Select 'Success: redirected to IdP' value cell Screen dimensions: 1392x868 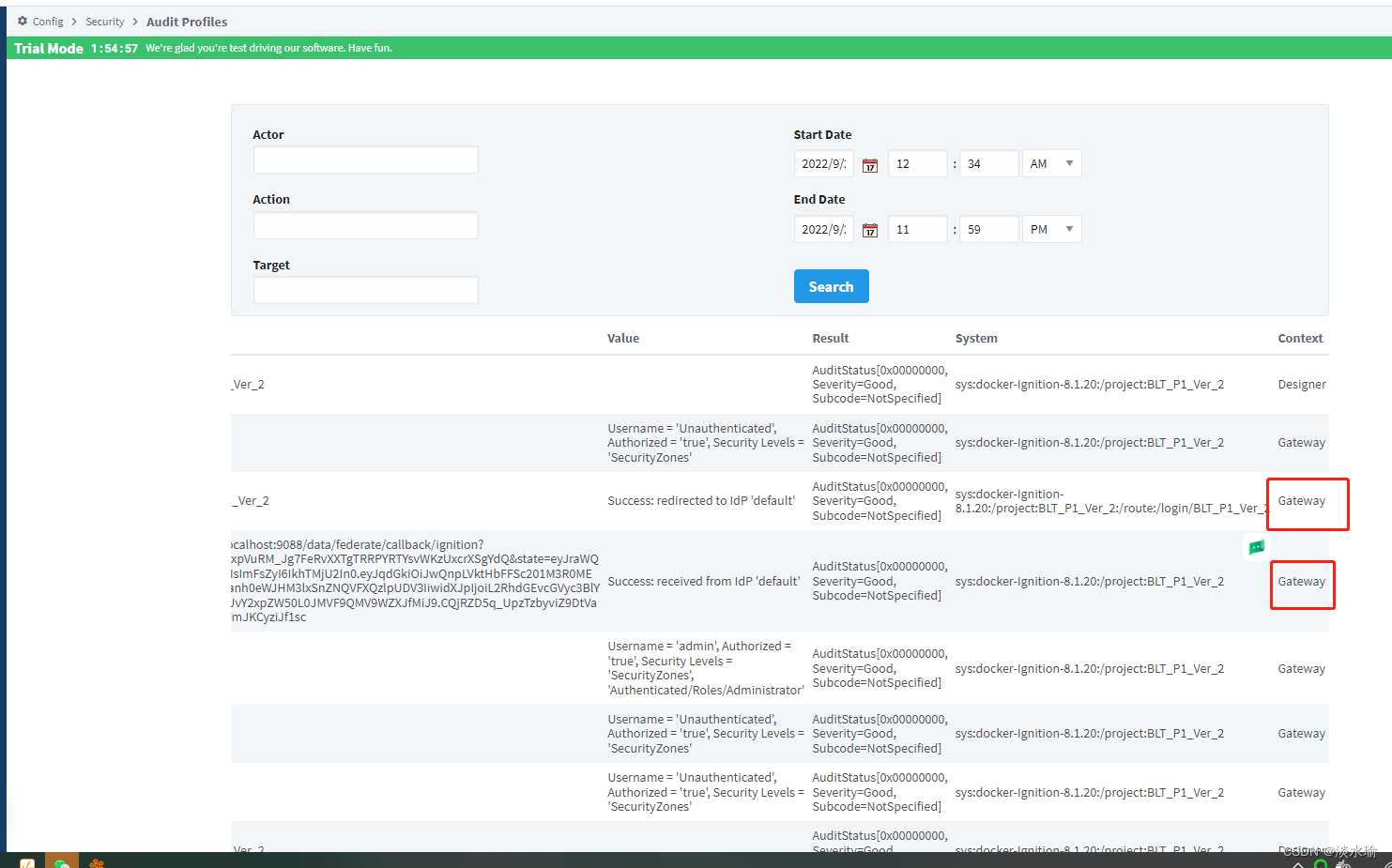[x=701, y=501]
